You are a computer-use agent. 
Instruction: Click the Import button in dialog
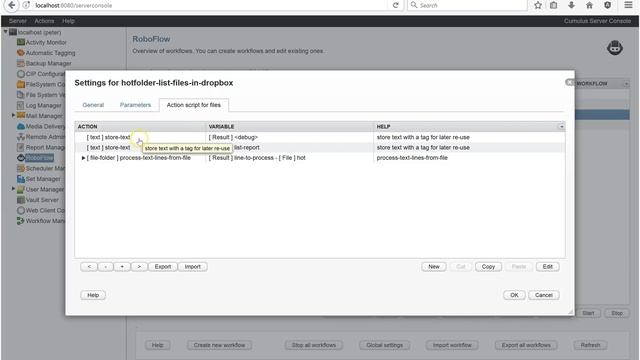tap(192, 267)
